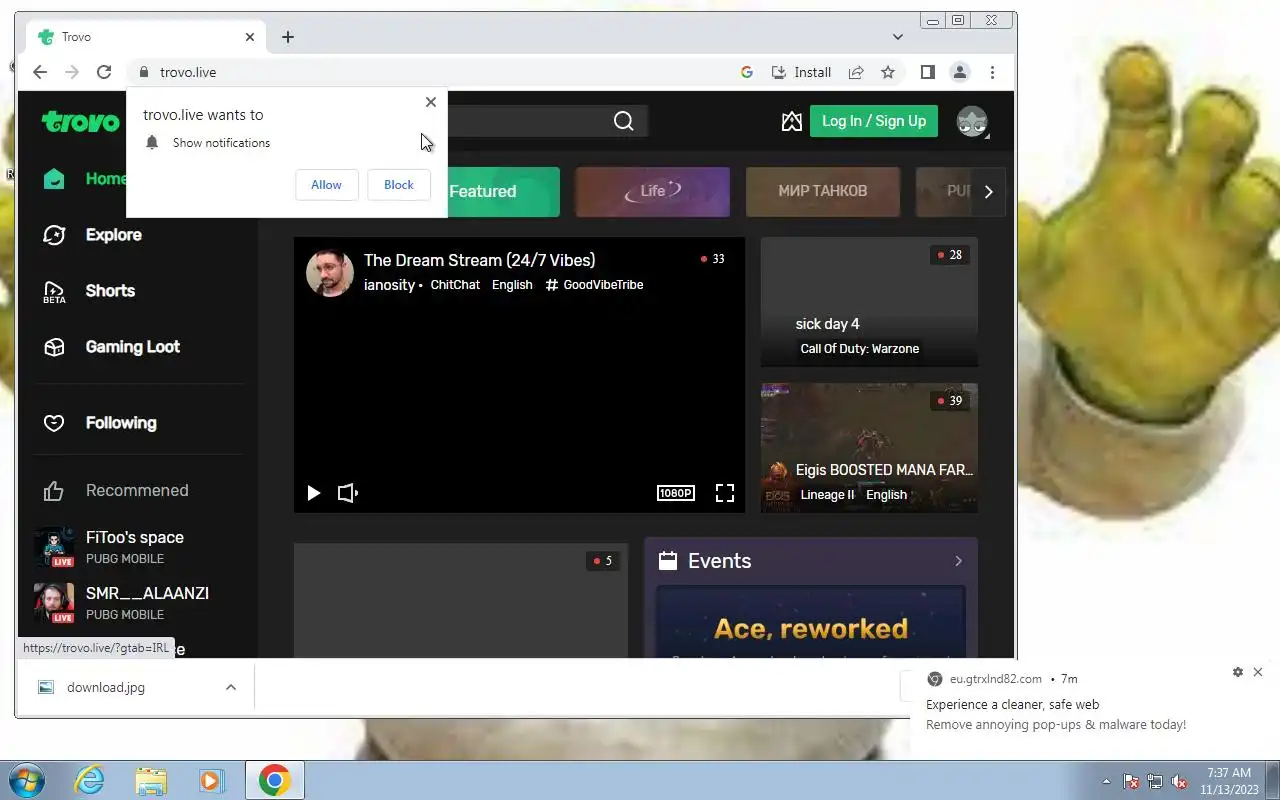Image resolution: width=1280 pixels, height=800 pixels.
Task: Open the Windows Start menu
Action: pyautogui.click(x=27, y=780)
